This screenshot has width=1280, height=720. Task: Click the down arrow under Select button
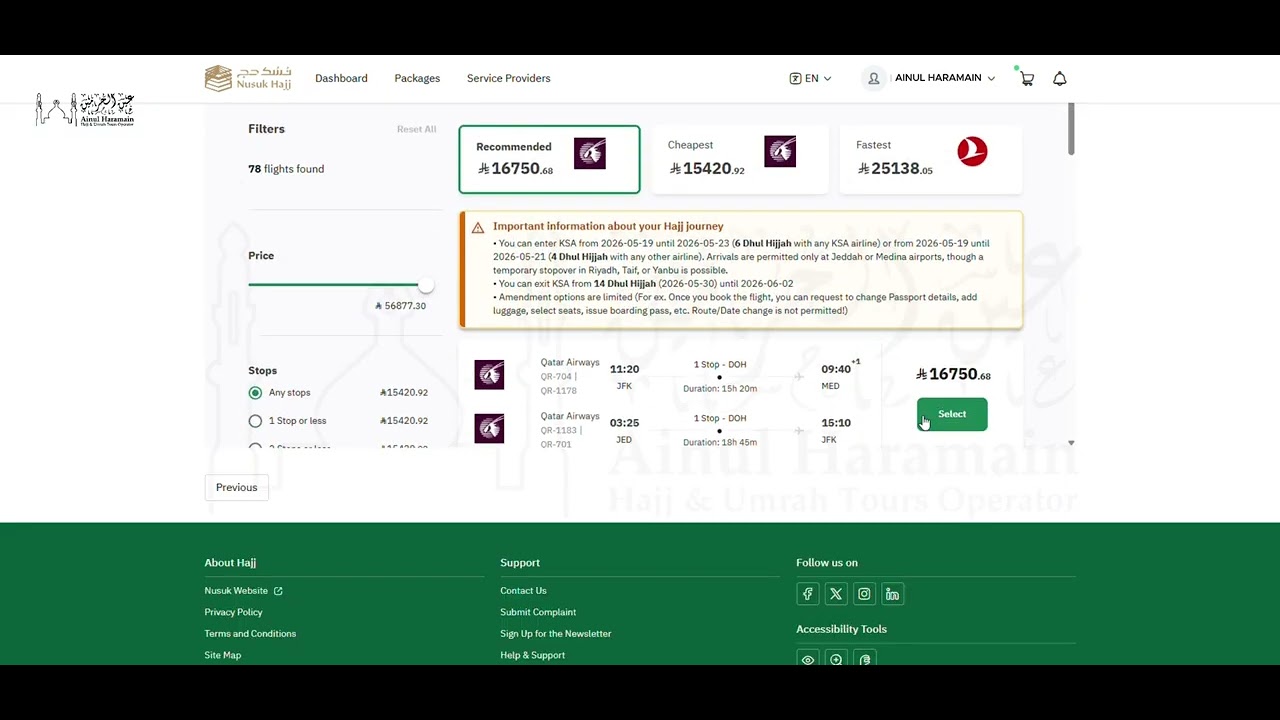pyautogui.click(x=1071, y=442)
